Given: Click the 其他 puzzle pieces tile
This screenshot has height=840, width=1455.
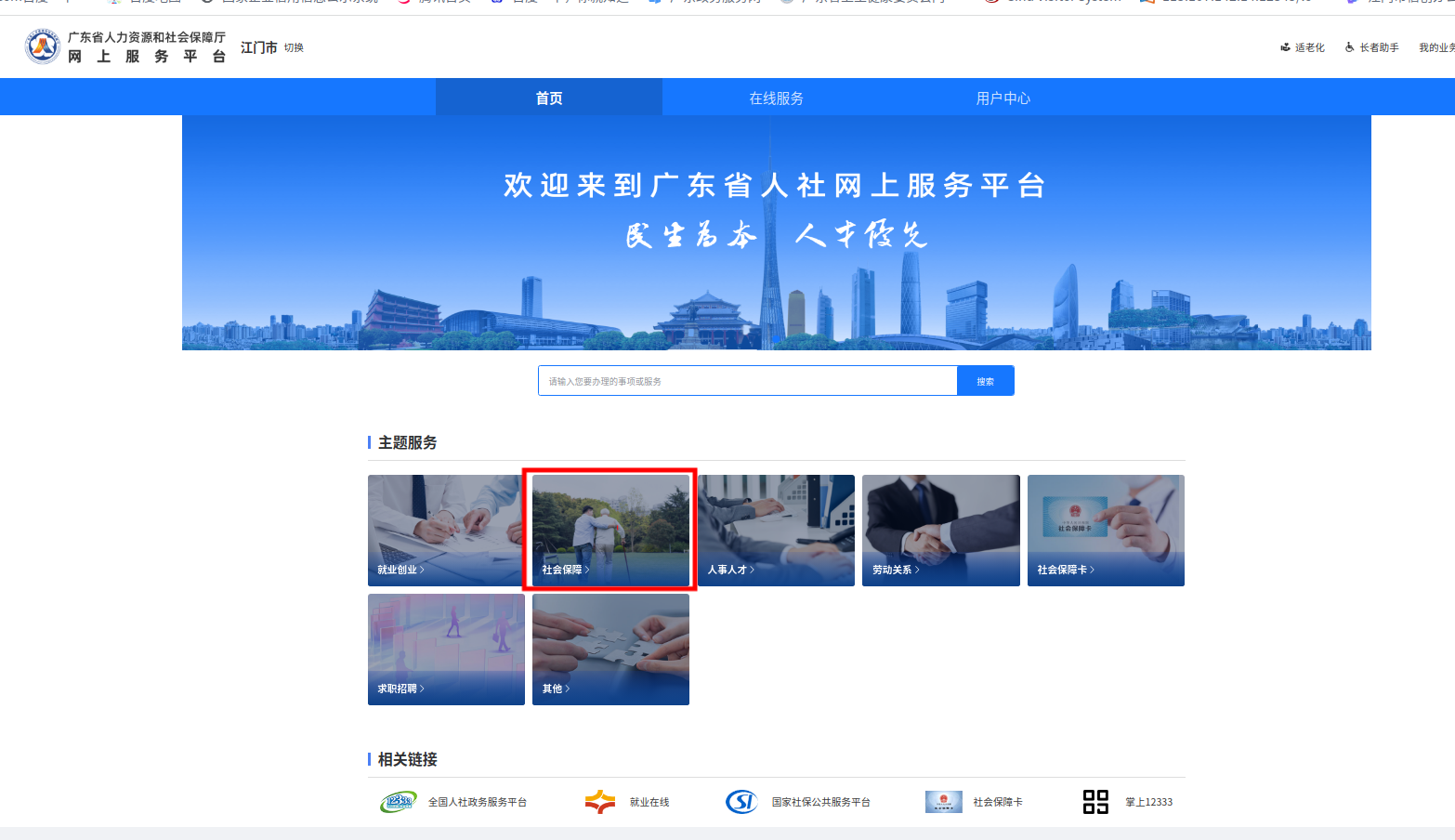Looking at the screenshot, I should 610,650.
